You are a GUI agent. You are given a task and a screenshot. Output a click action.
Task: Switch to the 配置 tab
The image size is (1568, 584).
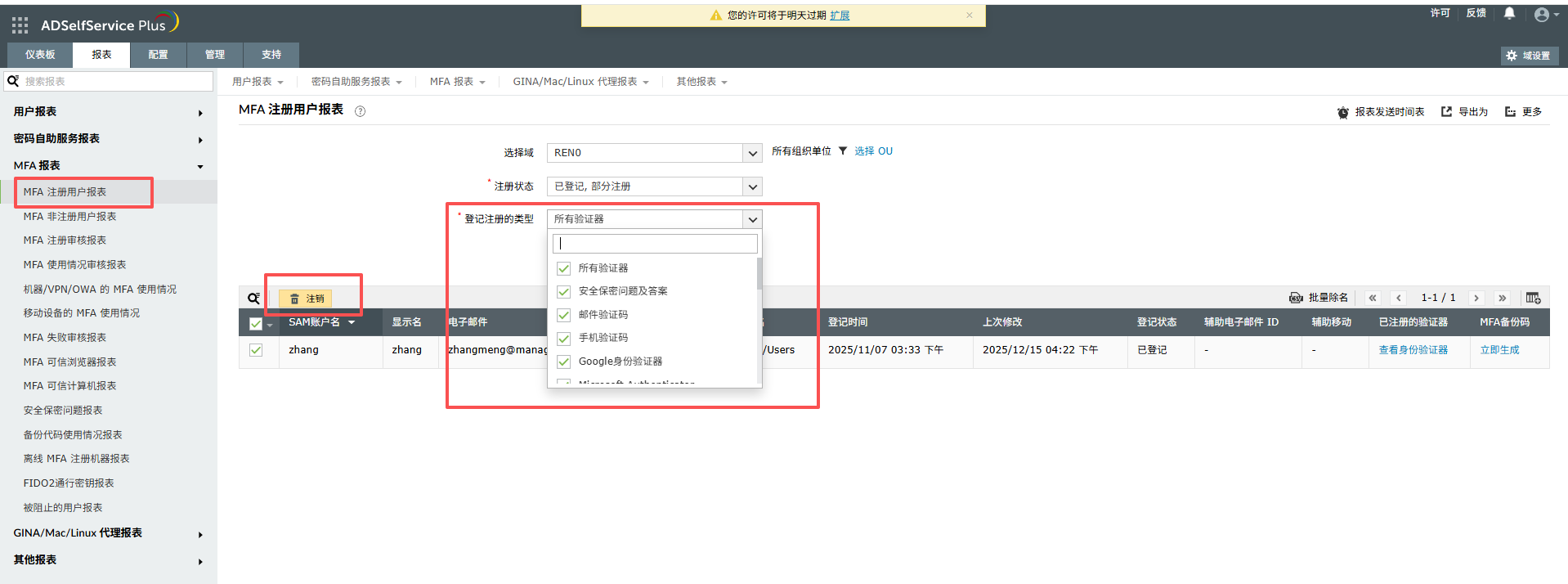[x=158, y=55]
